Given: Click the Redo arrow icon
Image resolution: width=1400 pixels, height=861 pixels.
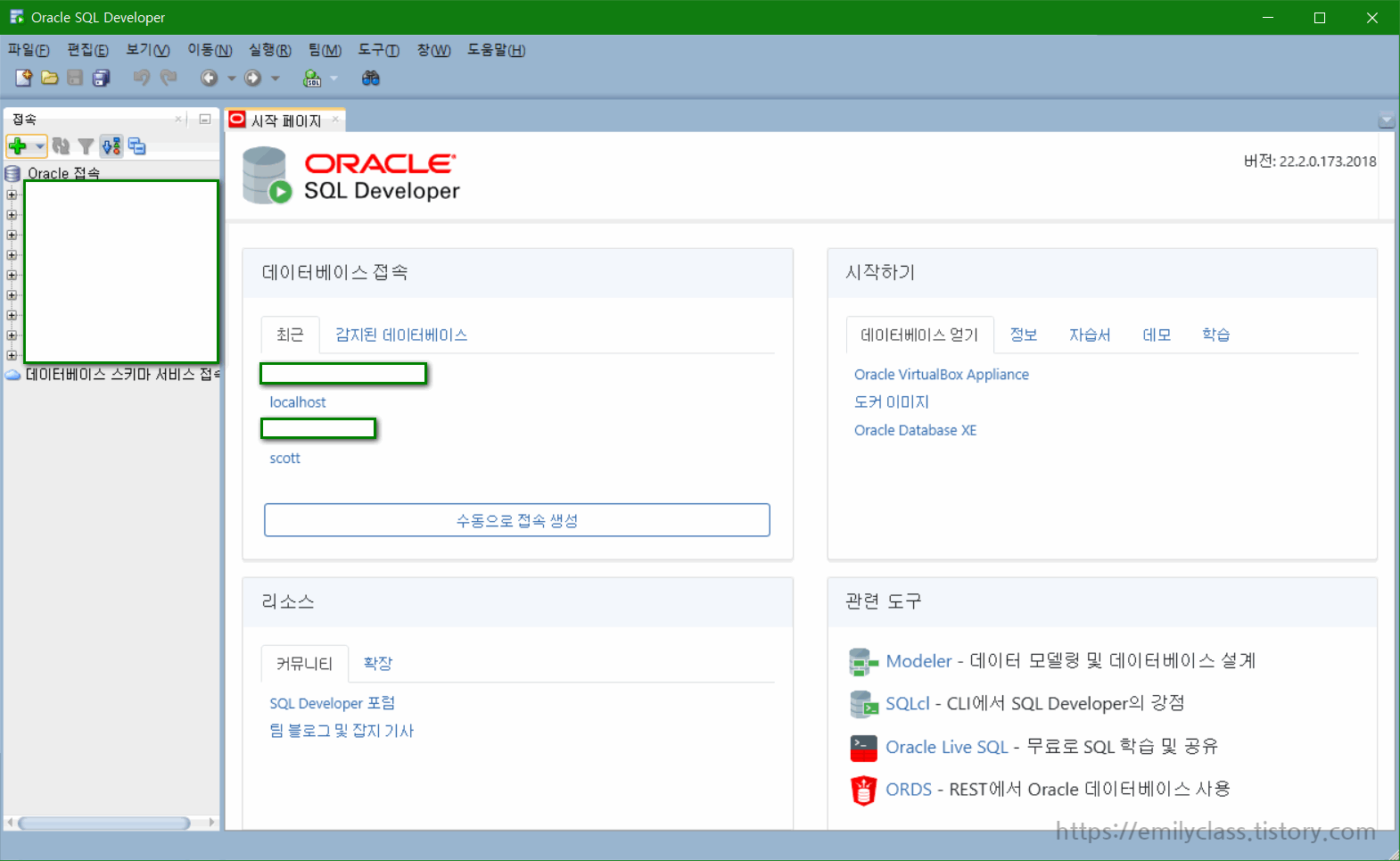Looking at the screenshot, I should (x=169, y=78).
